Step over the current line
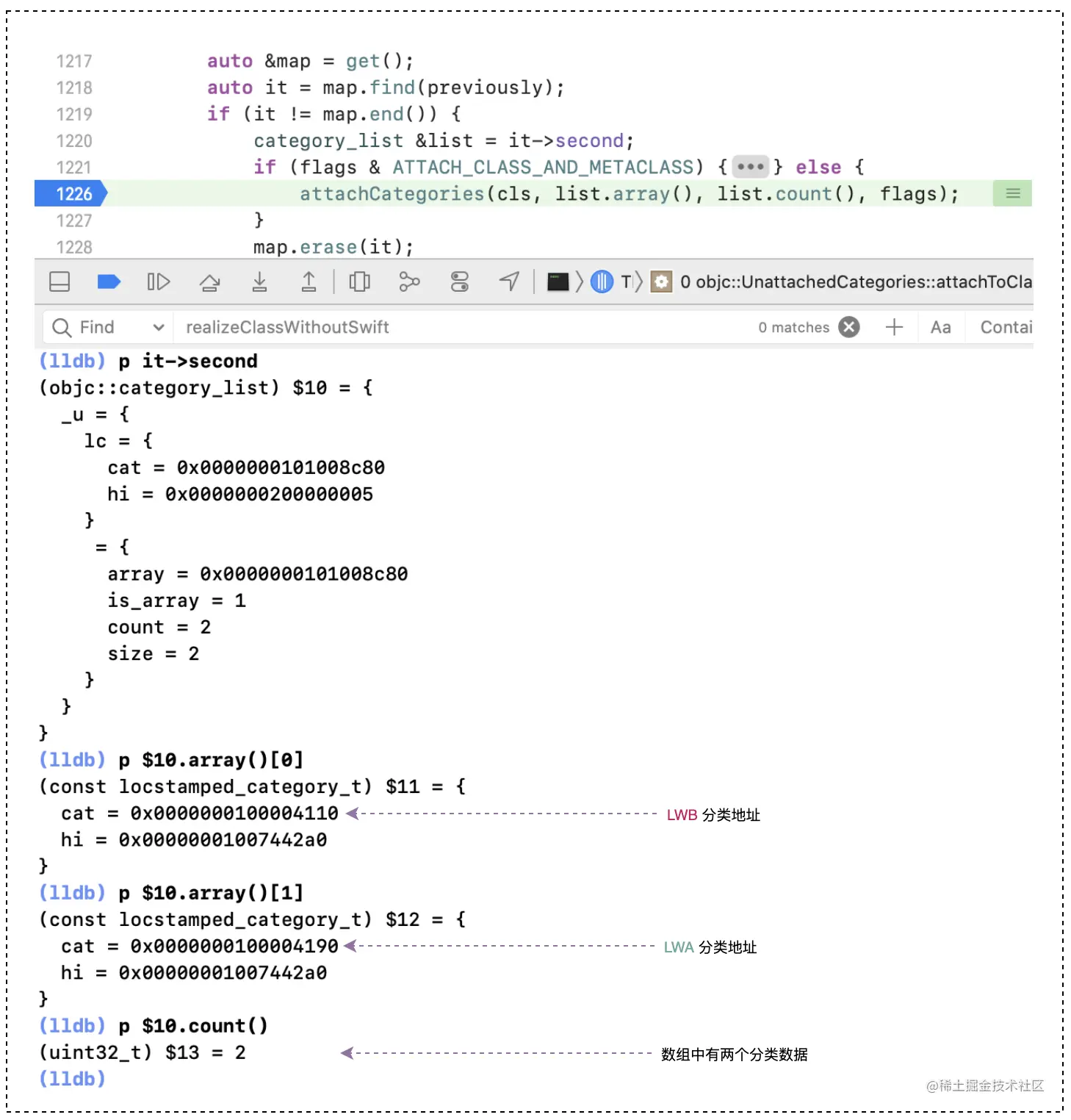Viewport: 1071px width, 1120px height. [x=209, y=282]
